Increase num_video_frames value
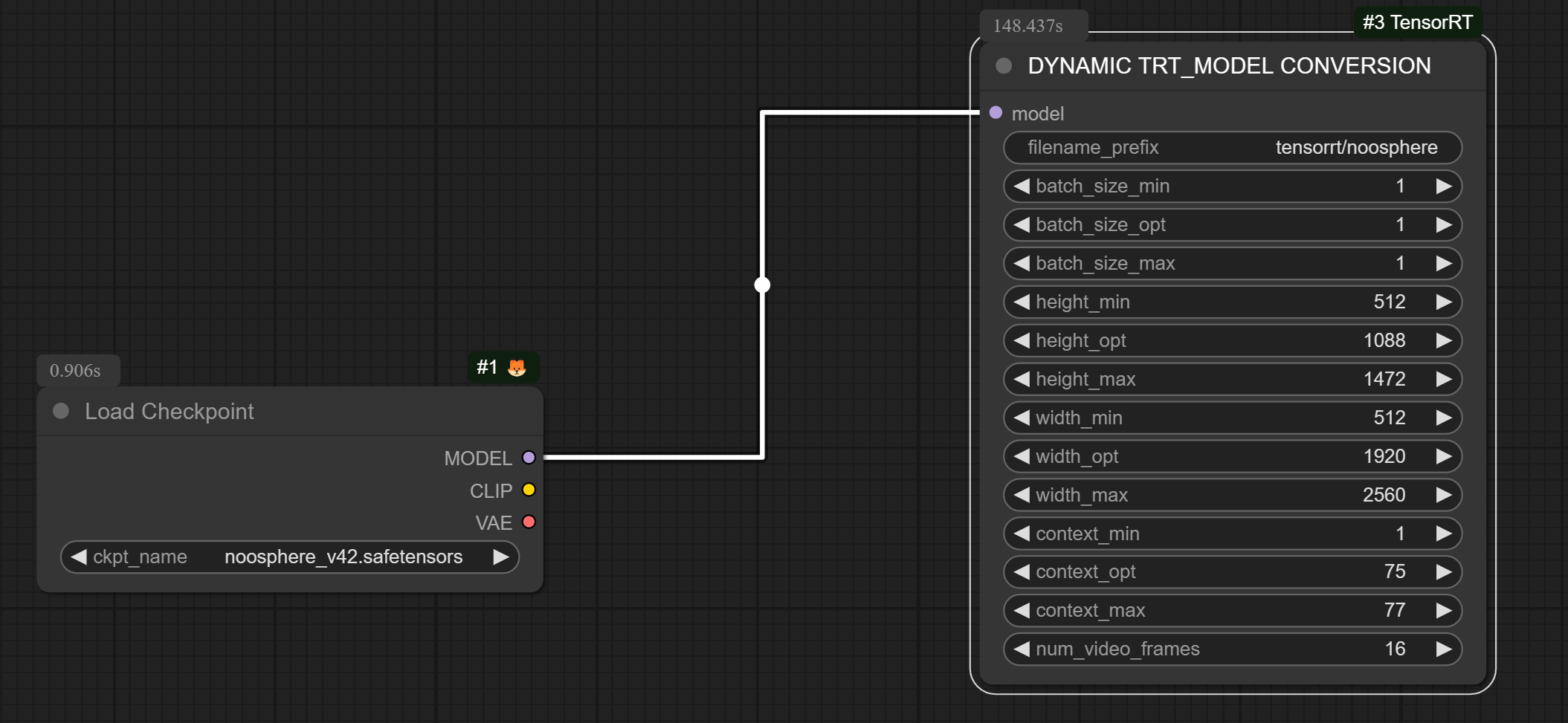Screen dimensions: 1568x723 coord(1444,649)
